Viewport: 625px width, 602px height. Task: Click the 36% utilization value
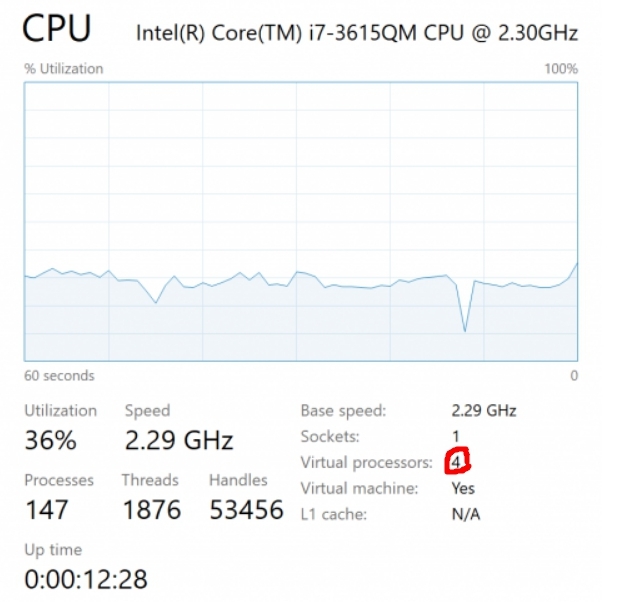(x=51, y=441)
